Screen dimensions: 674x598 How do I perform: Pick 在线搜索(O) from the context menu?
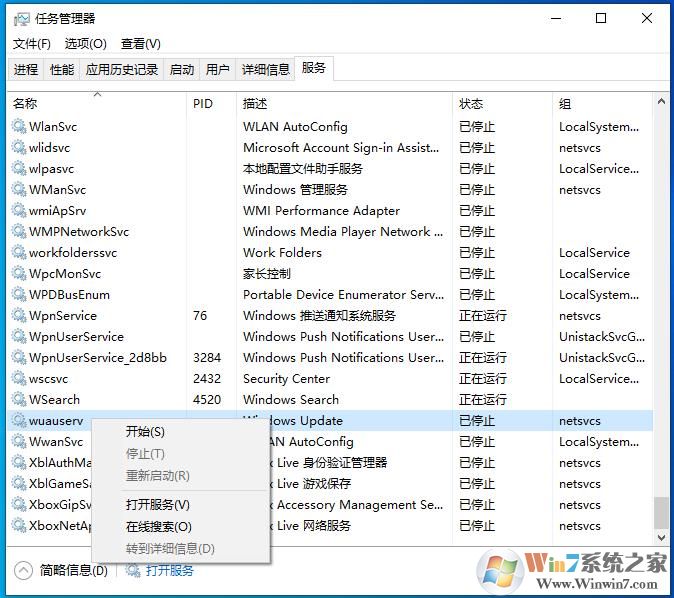click(x=158, y=527)
